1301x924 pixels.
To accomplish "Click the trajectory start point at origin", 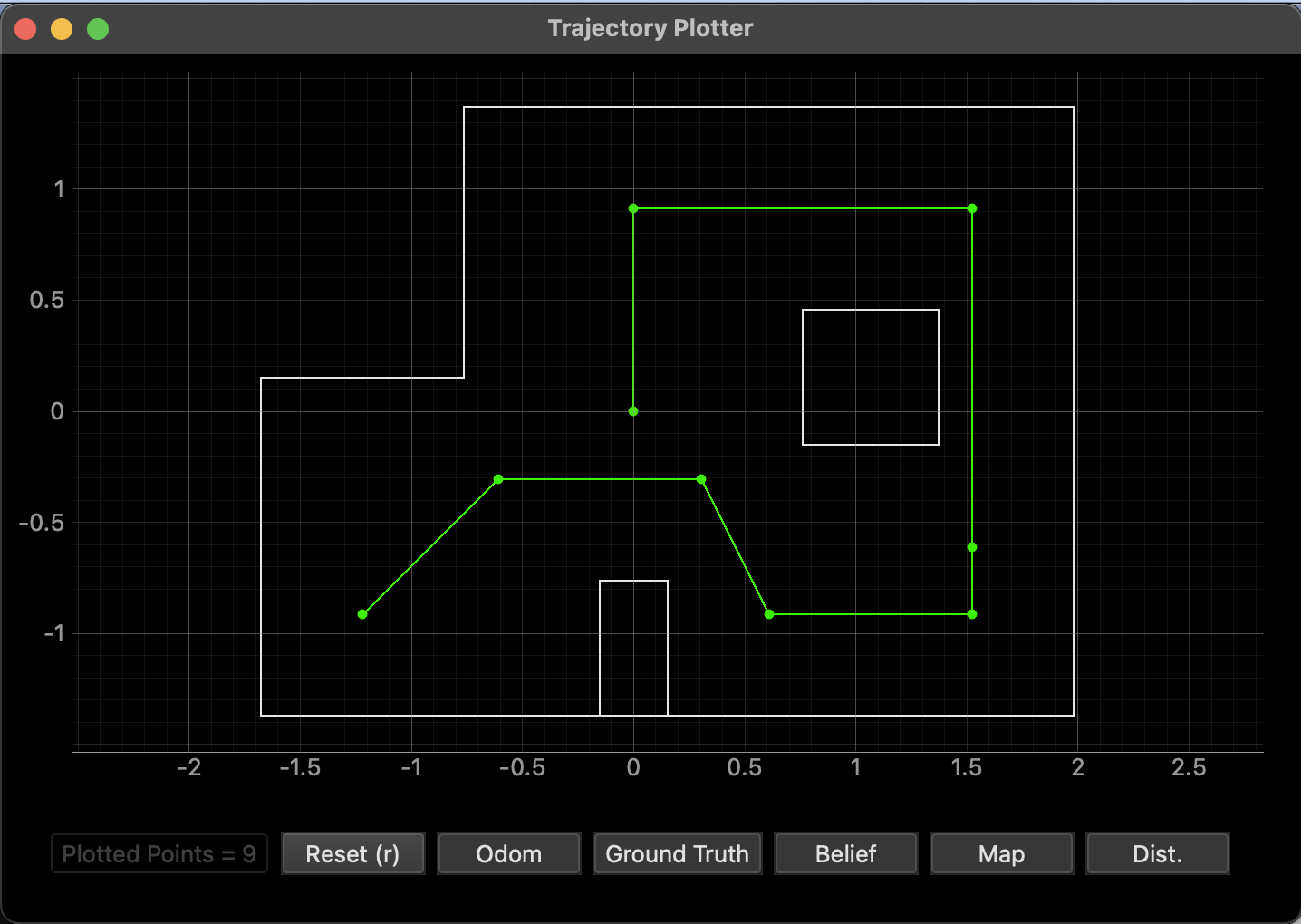I will [633, 411].
